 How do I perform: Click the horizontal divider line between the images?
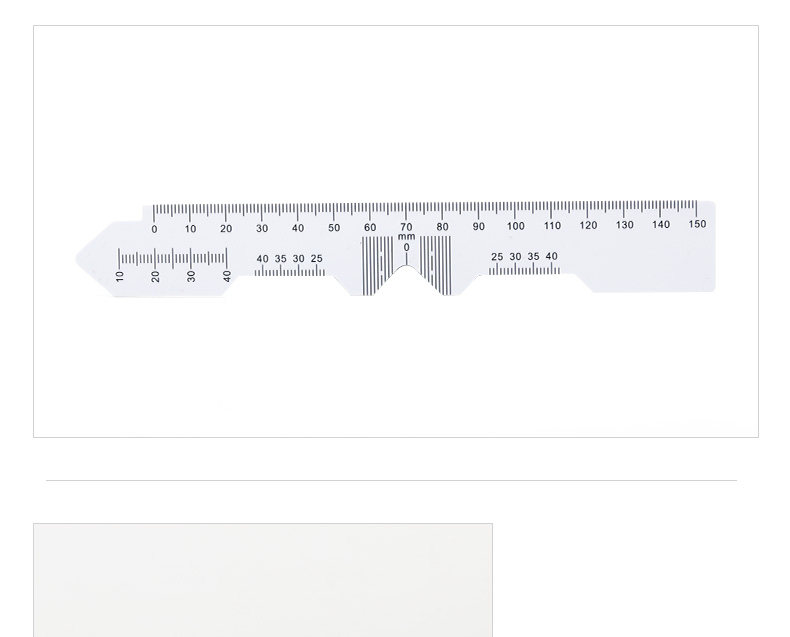click(x=391, y=480)
